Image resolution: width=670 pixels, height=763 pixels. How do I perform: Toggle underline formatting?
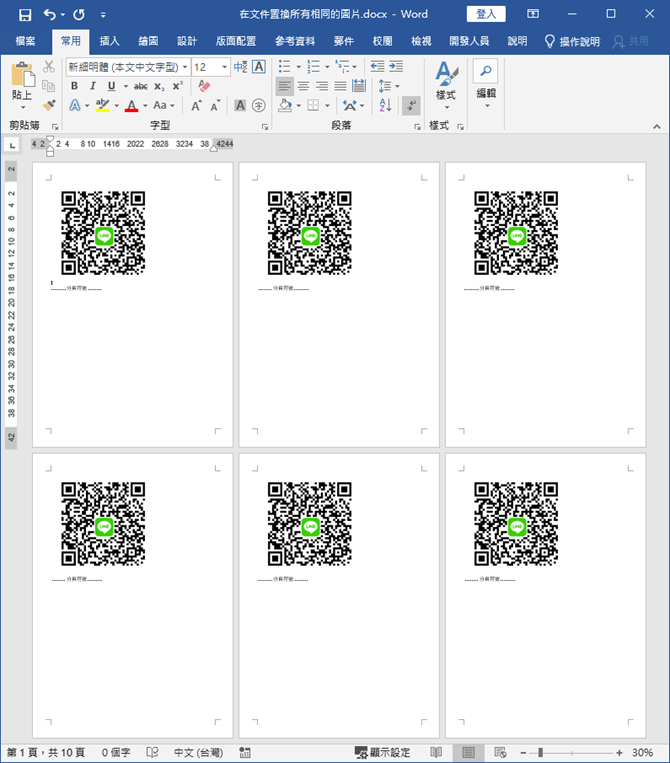[x=111, y=86]
